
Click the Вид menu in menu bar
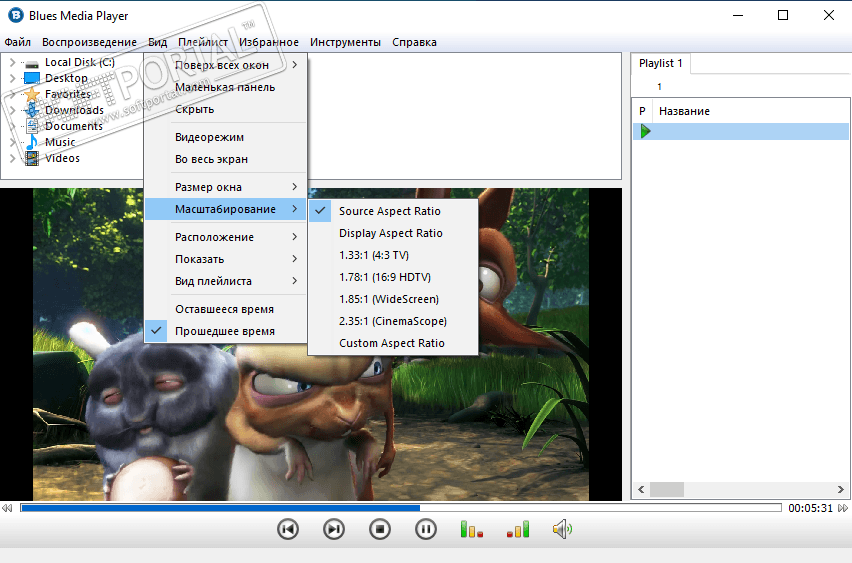[158, 42]
